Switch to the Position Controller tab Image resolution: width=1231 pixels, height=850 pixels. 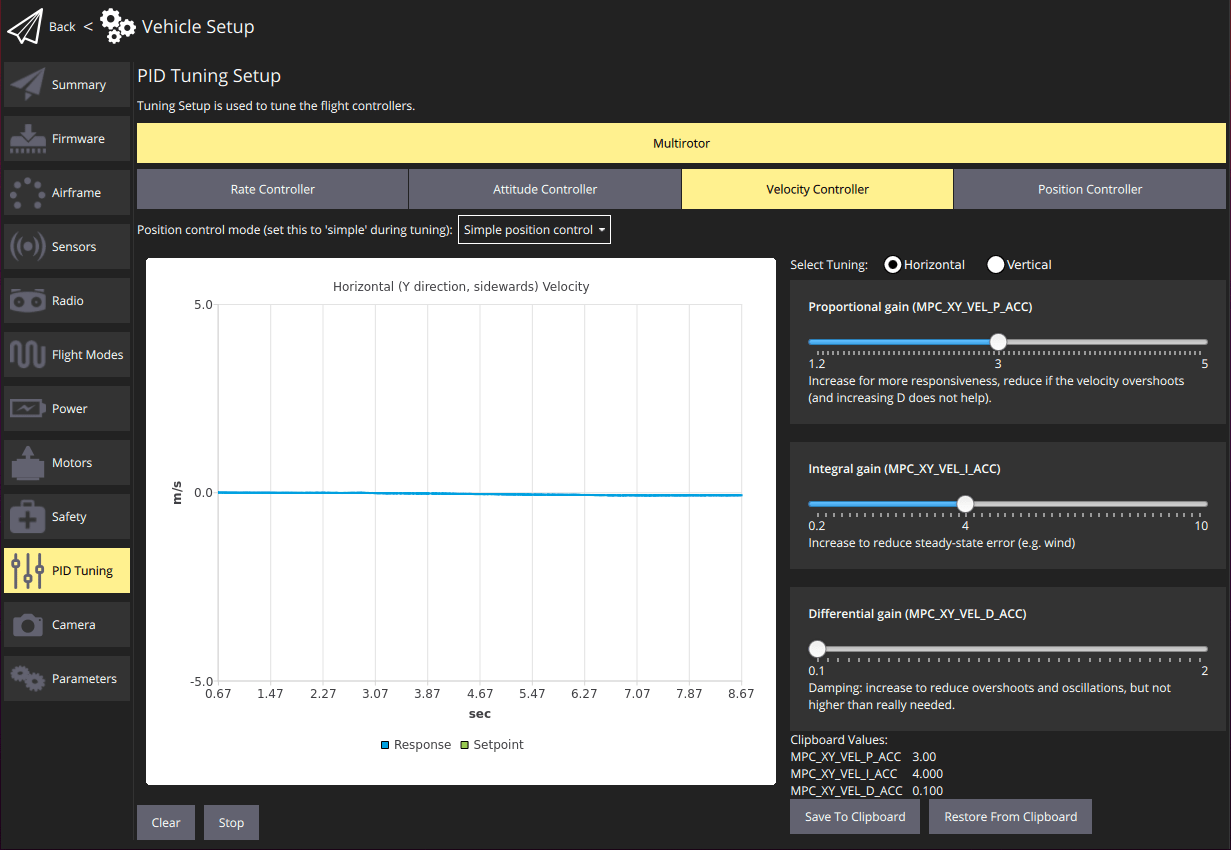1089,189
